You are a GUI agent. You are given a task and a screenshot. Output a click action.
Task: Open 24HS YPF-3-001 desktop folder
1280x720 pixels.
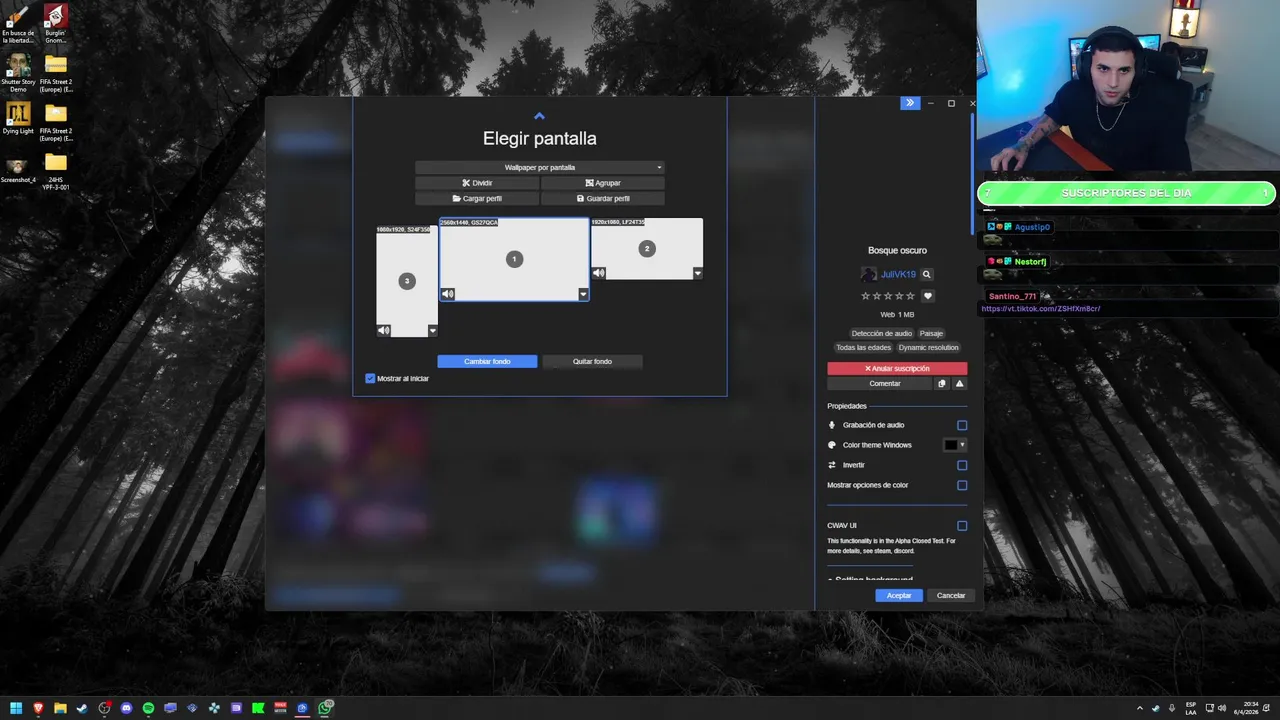click(56, 171)
